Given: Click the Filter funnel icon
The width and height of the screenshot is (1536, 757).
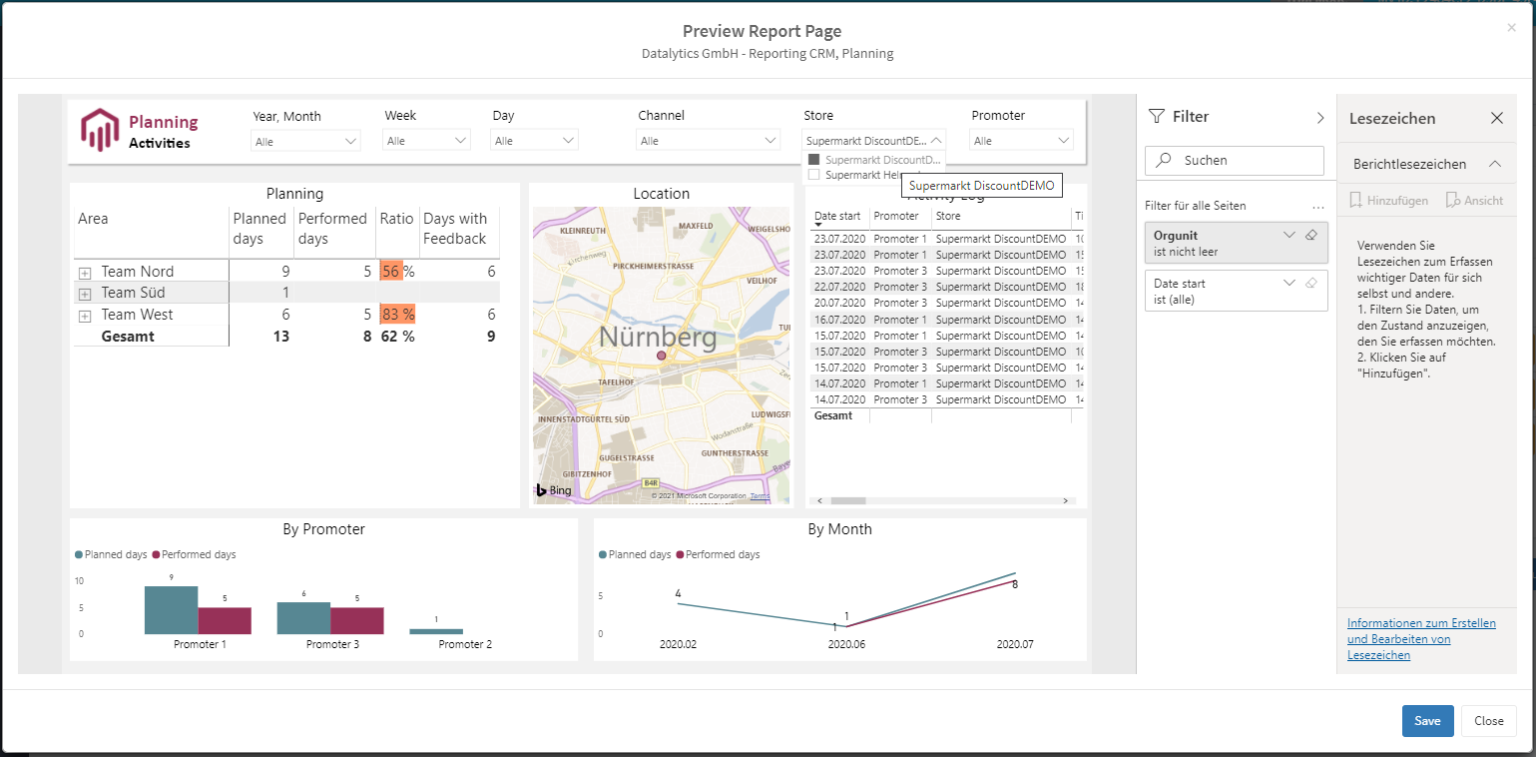Looking at the screenshot, I should [x=1157, y=116].
